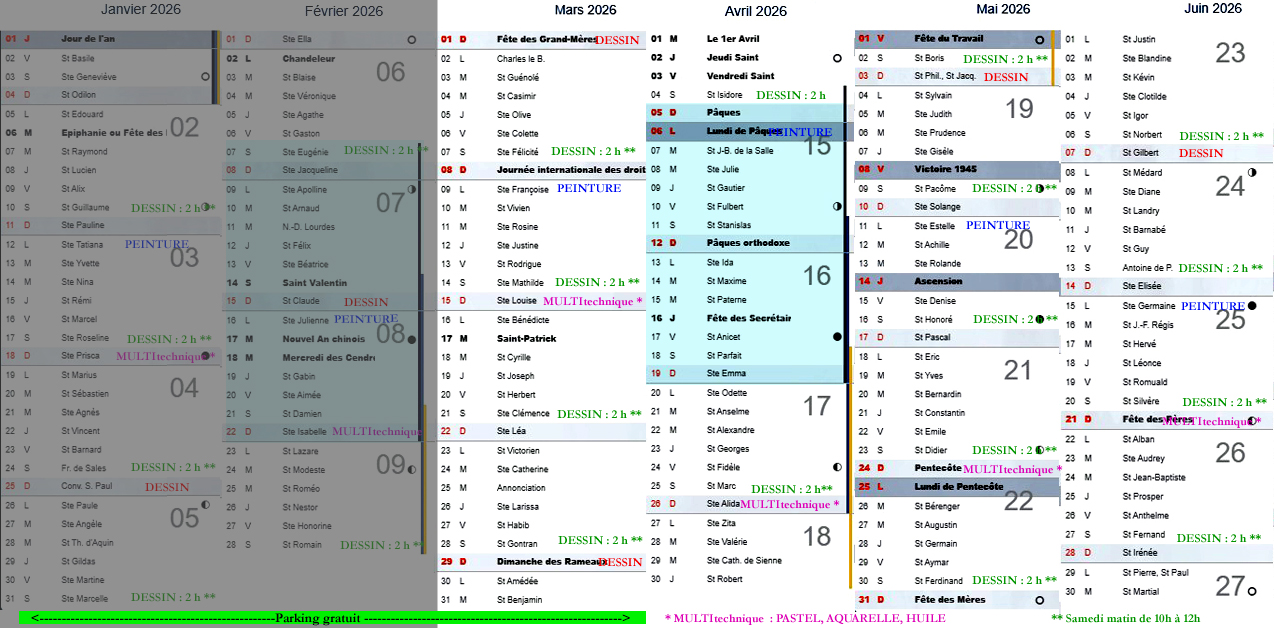1274x628 pixels.
Task: Click the quarter moon icon beside St Fulbert
Action: tap(837, 206)
